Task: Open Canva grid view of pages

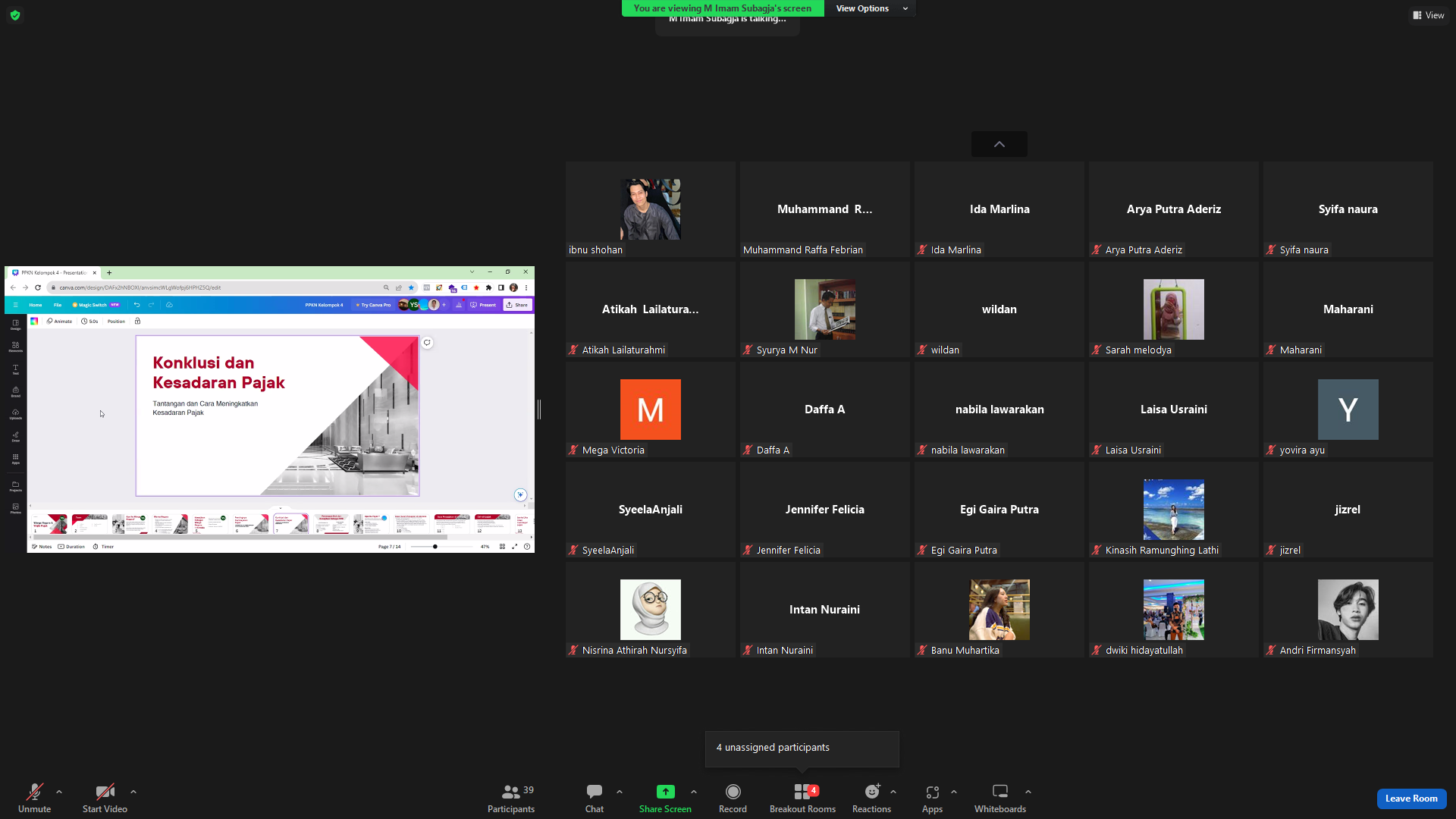Action: pyautogui.click(x=502, y=546)
